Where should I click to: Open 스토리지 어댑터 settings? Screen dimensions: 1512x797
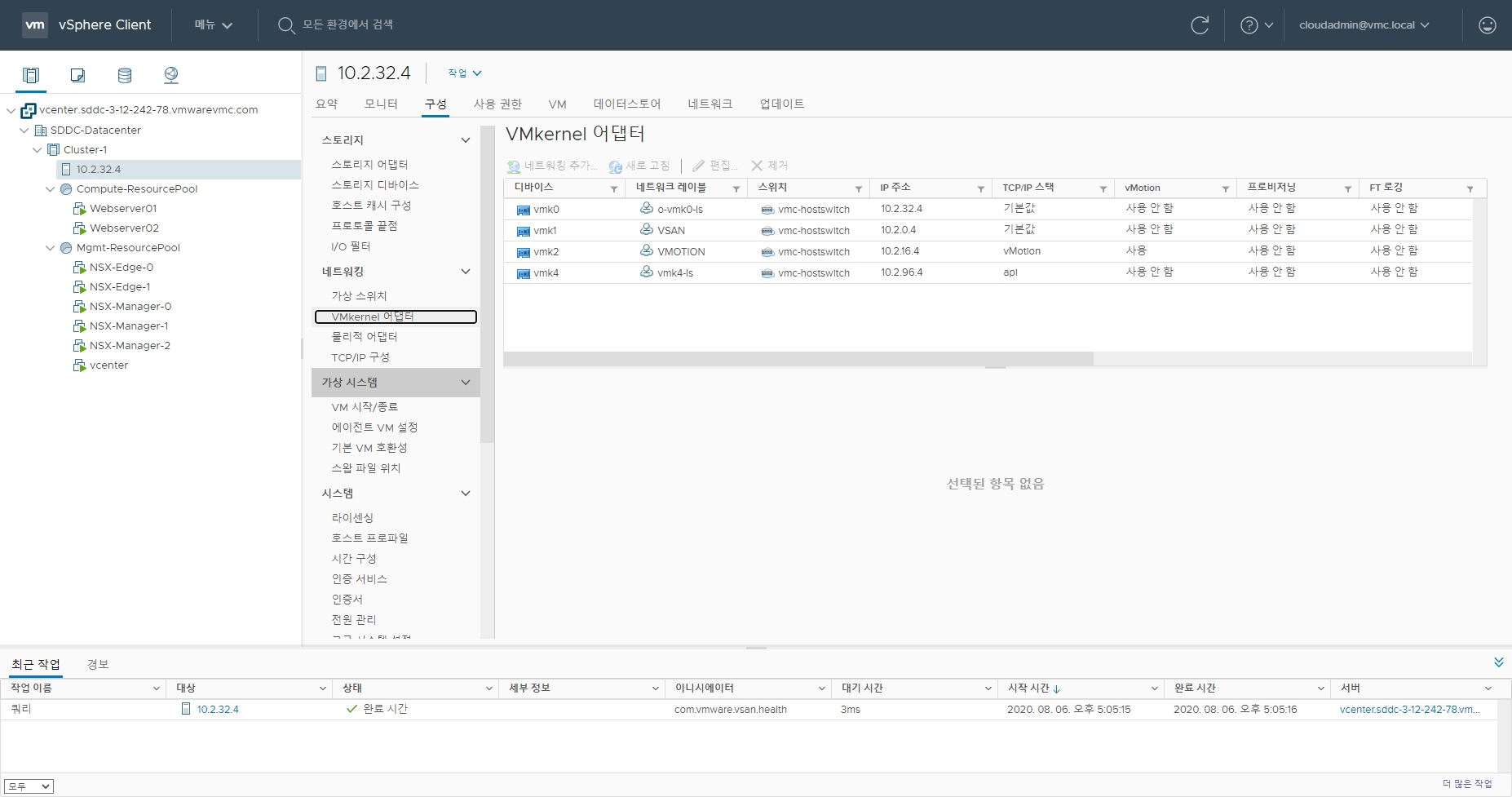[369, 165]
